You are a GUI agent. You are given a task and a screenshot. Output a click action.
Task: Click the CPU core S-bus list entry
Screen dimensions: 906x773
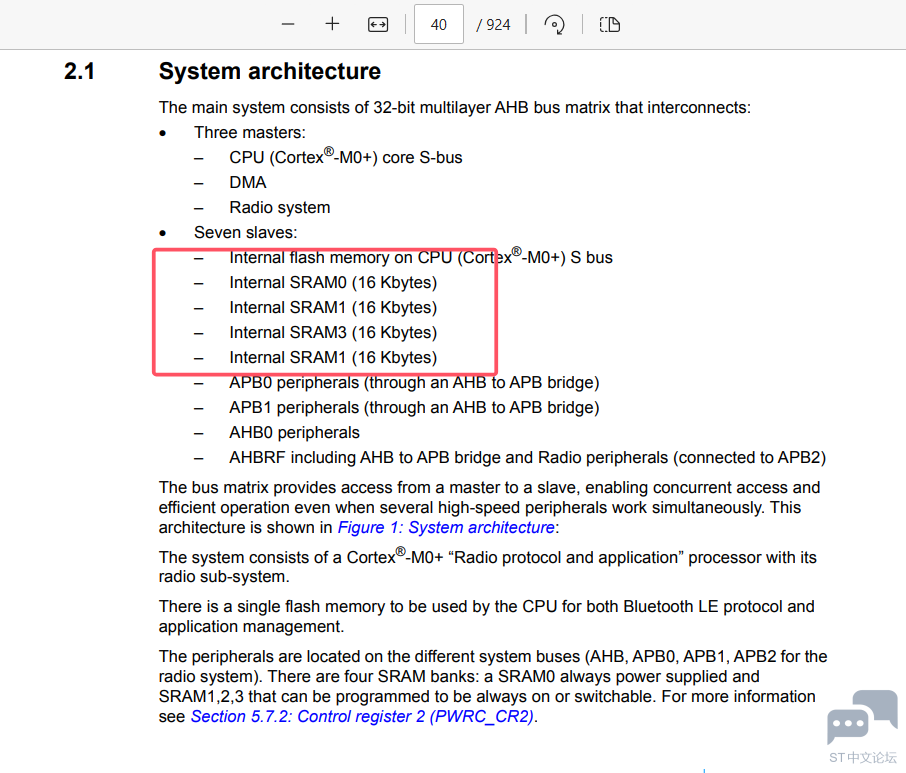point(346,157)
